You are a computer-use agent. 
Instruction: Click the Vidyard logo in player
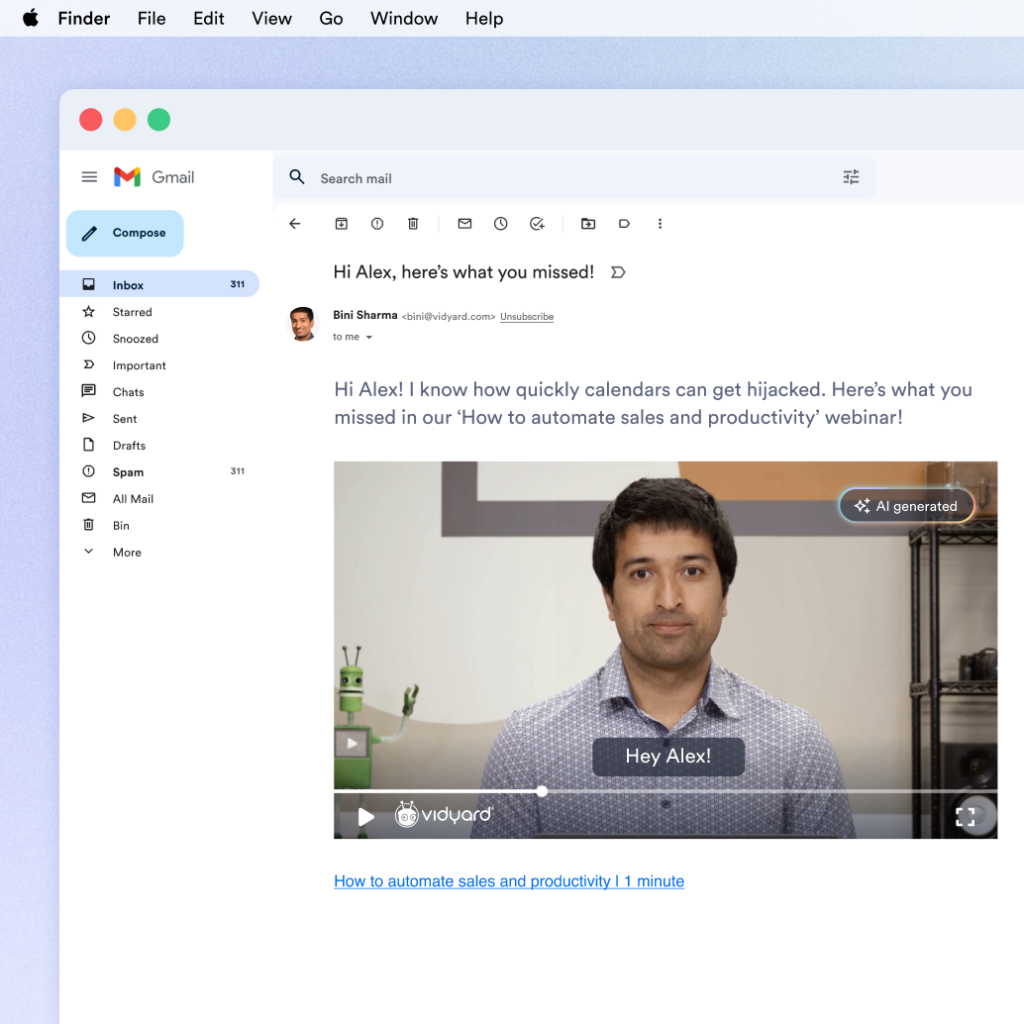click(x=443, y=814)
